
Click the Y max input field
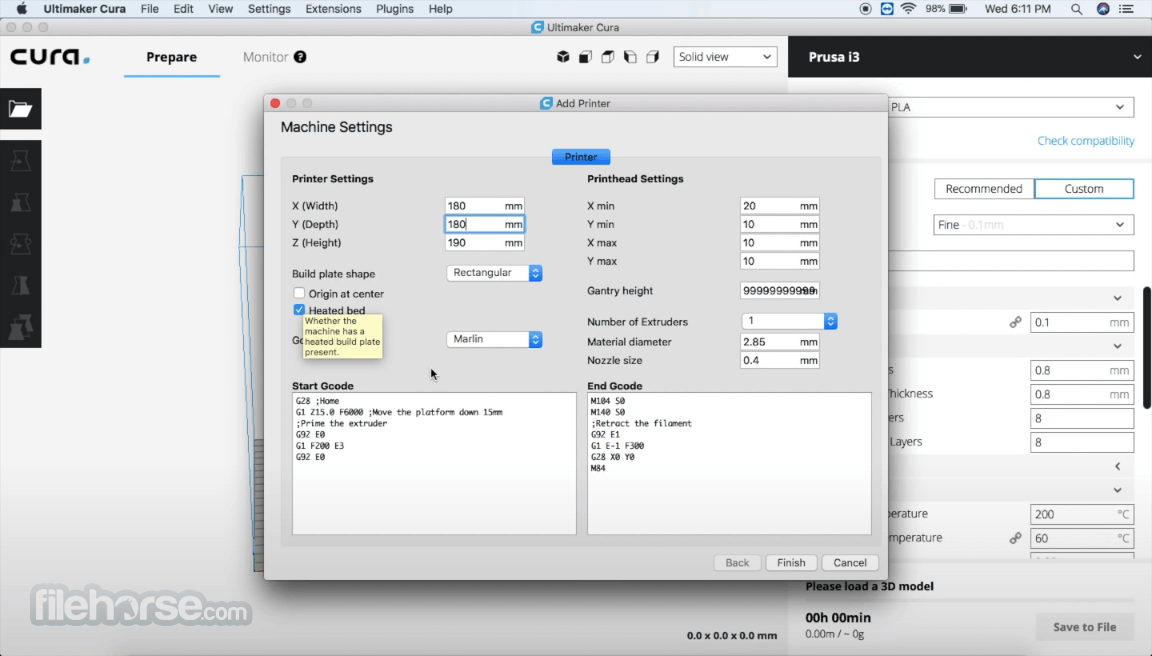pyautogui.click(x=780, y=261)
